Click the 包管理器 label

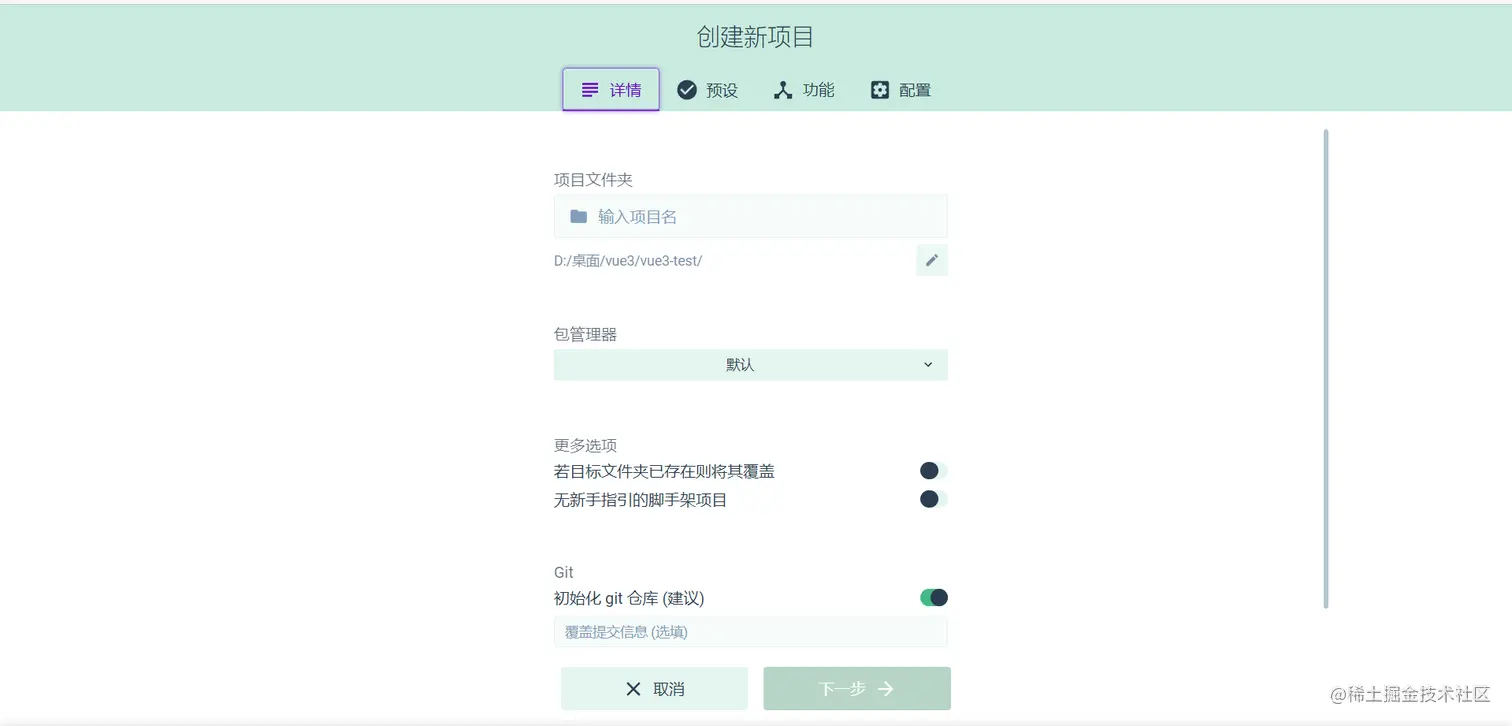(585, 334)
